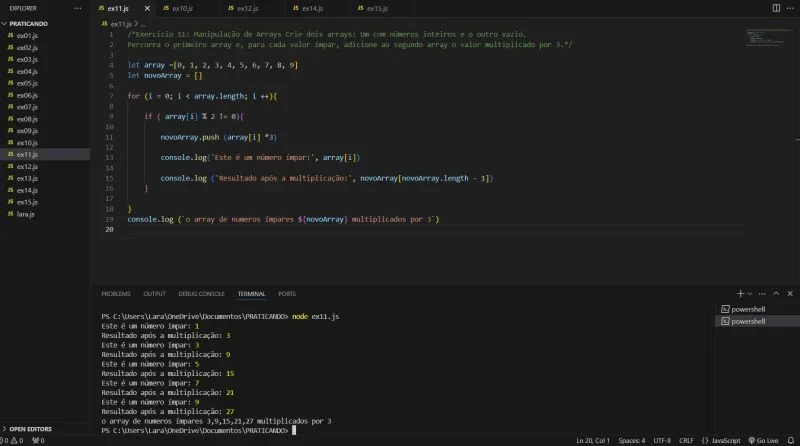Place cursor on line 5 novoArray declaration
800x446 pixels.
pyautogui.click(x=165, y=76)
